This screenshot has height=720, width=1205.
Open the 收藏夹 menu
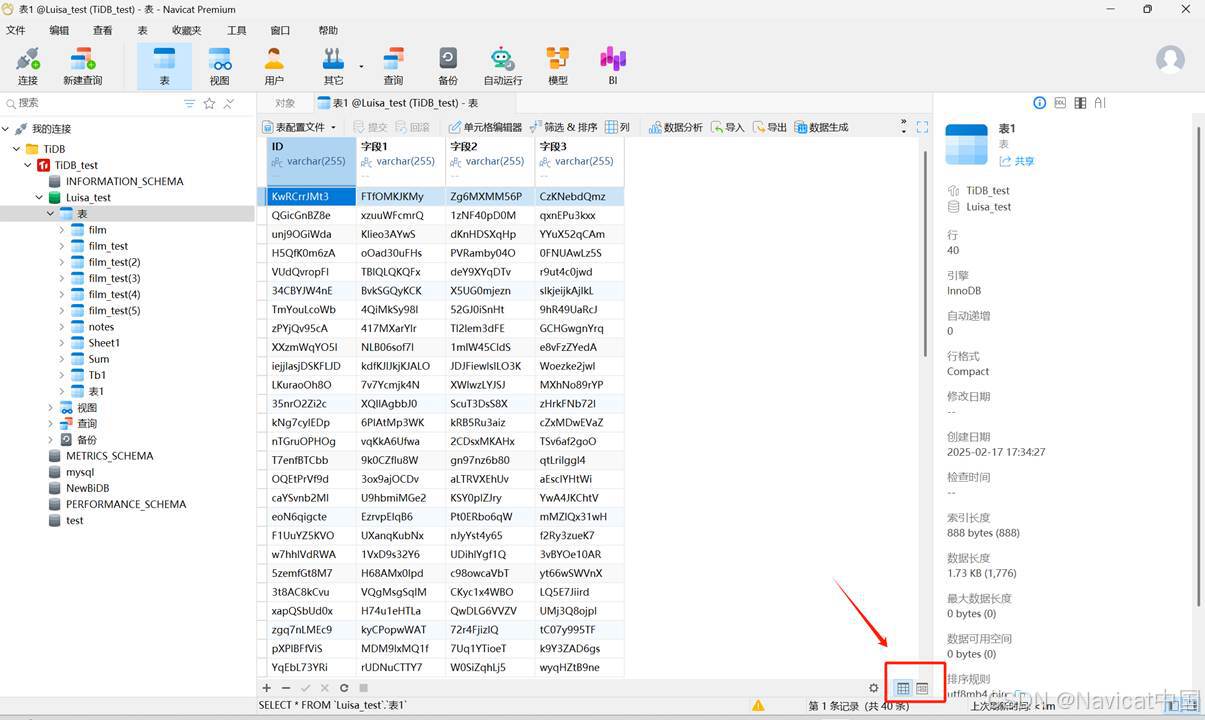coord(186,31)
